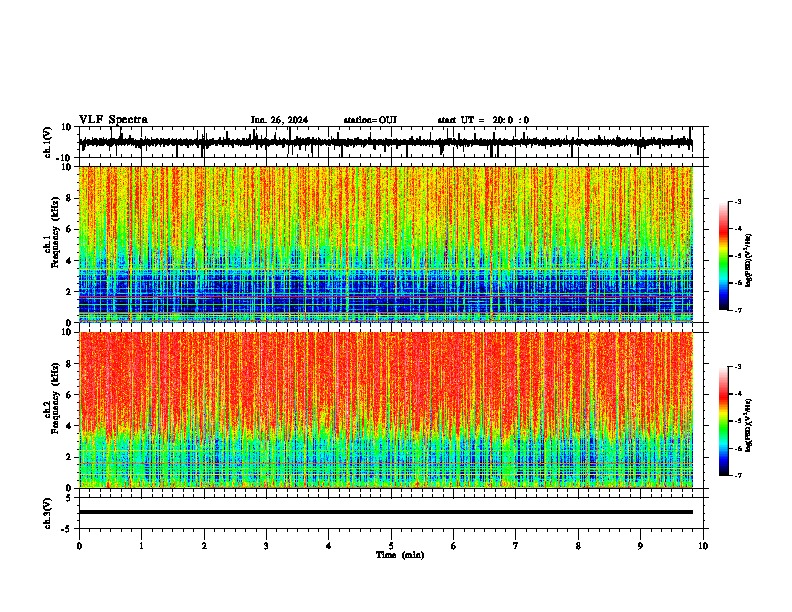
Task: Click the ch.1 spectrogram color scale bar
Action: click(724, 255)
